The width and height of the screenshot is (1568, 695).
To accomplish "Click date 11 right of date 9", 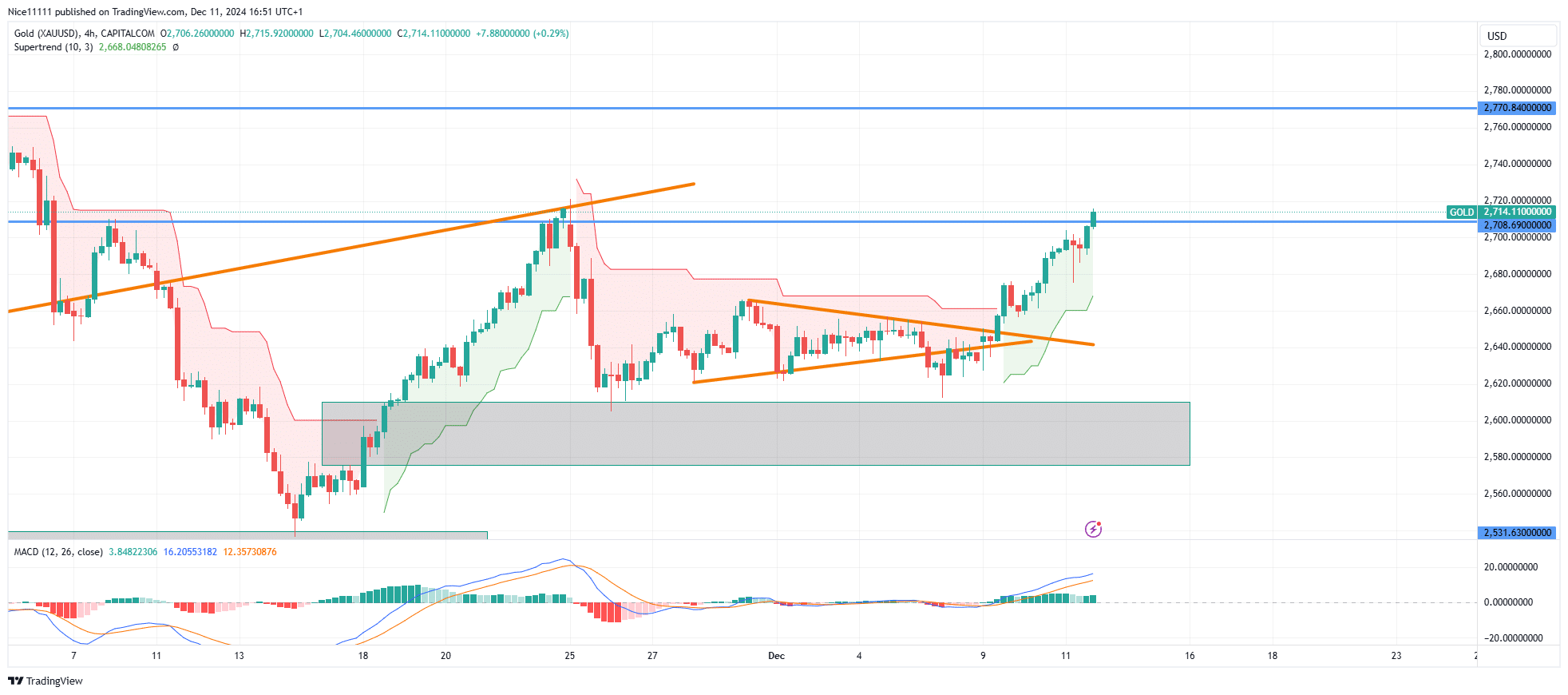I will click(x=1066, y=656).
